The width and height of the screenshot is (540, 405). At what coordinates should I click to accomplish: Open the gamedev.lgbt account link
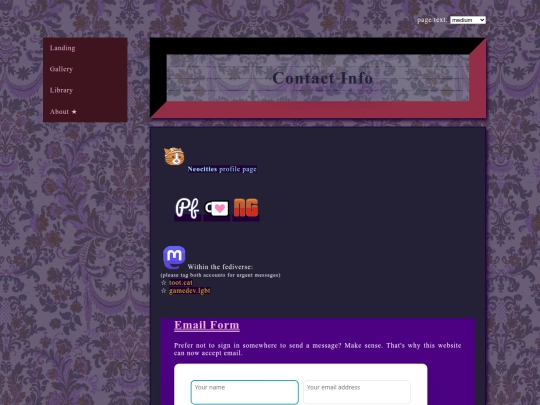[x=190, y=291]
